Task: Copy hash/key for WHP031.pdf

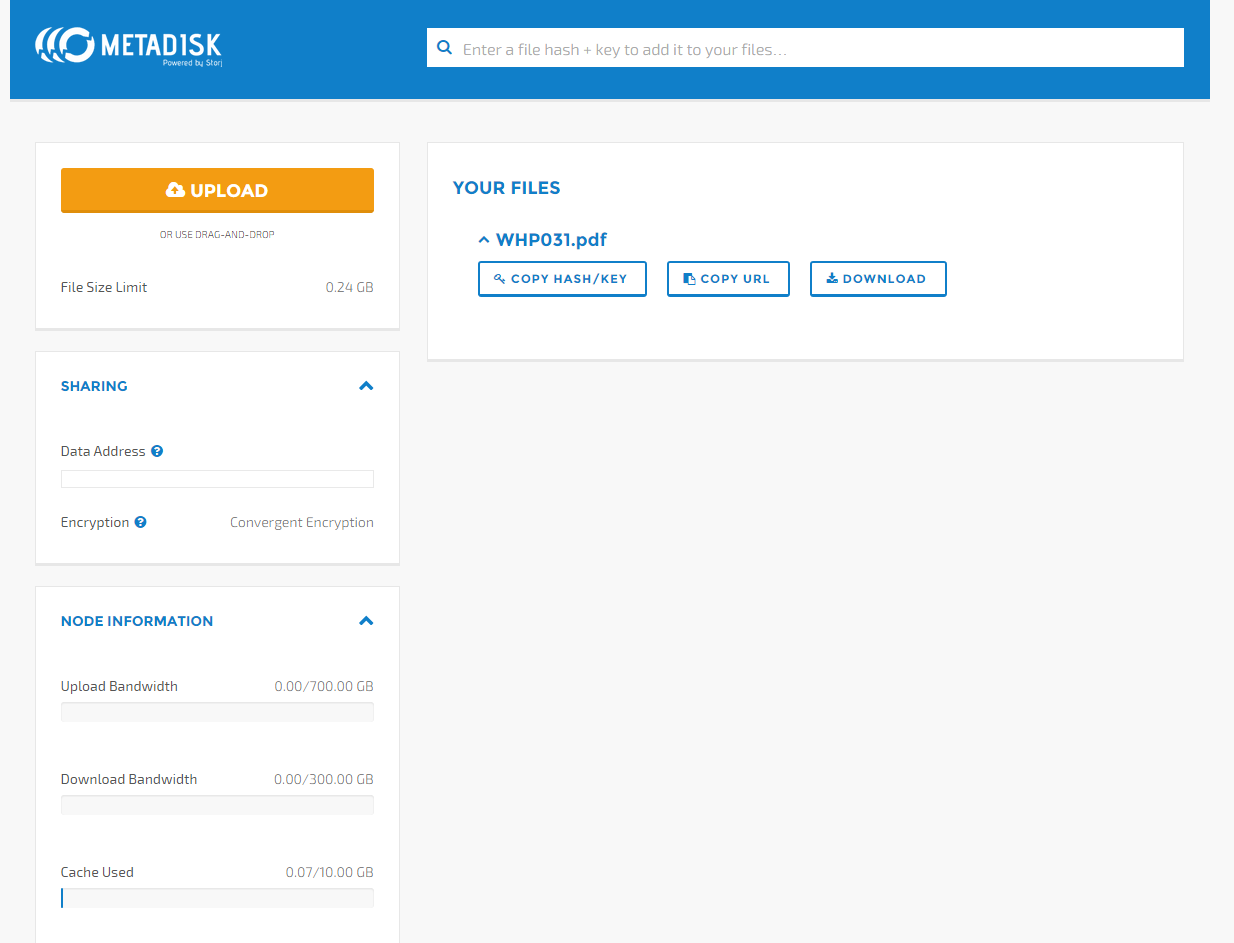Action: [x=562, y=279]
